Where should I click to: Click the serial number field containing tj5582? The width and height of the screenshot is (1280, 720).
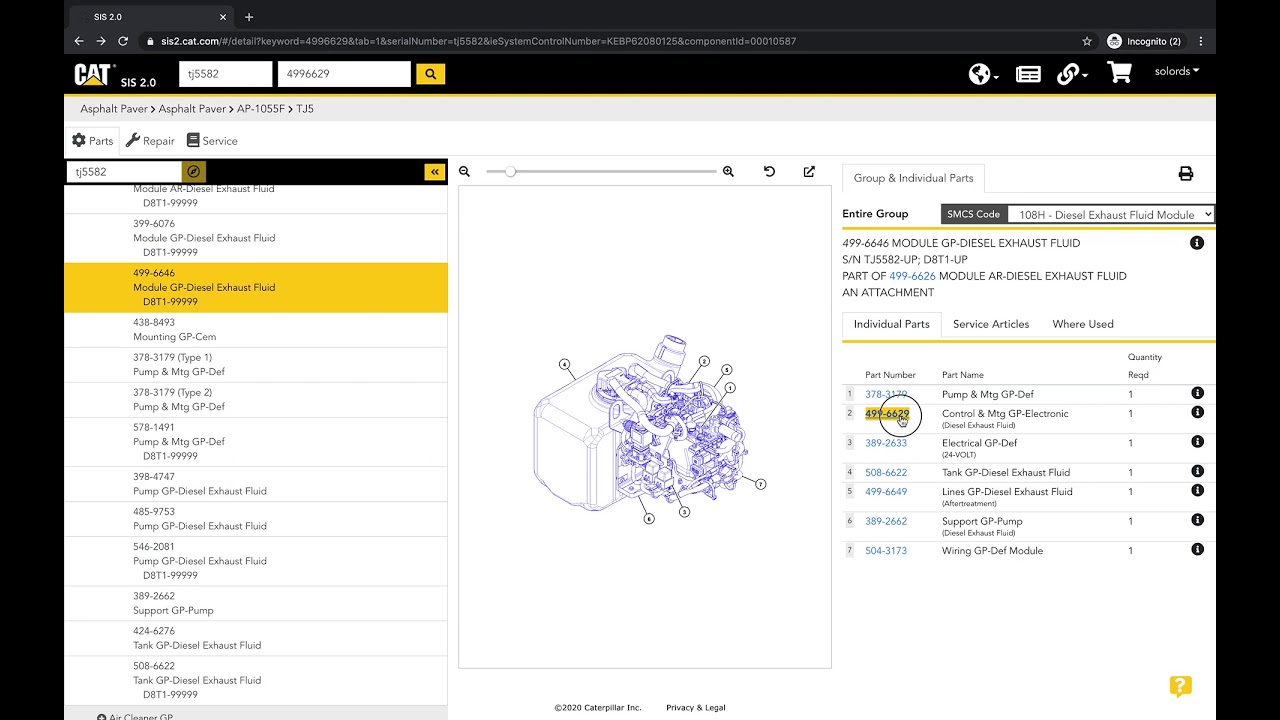[225, 74]
